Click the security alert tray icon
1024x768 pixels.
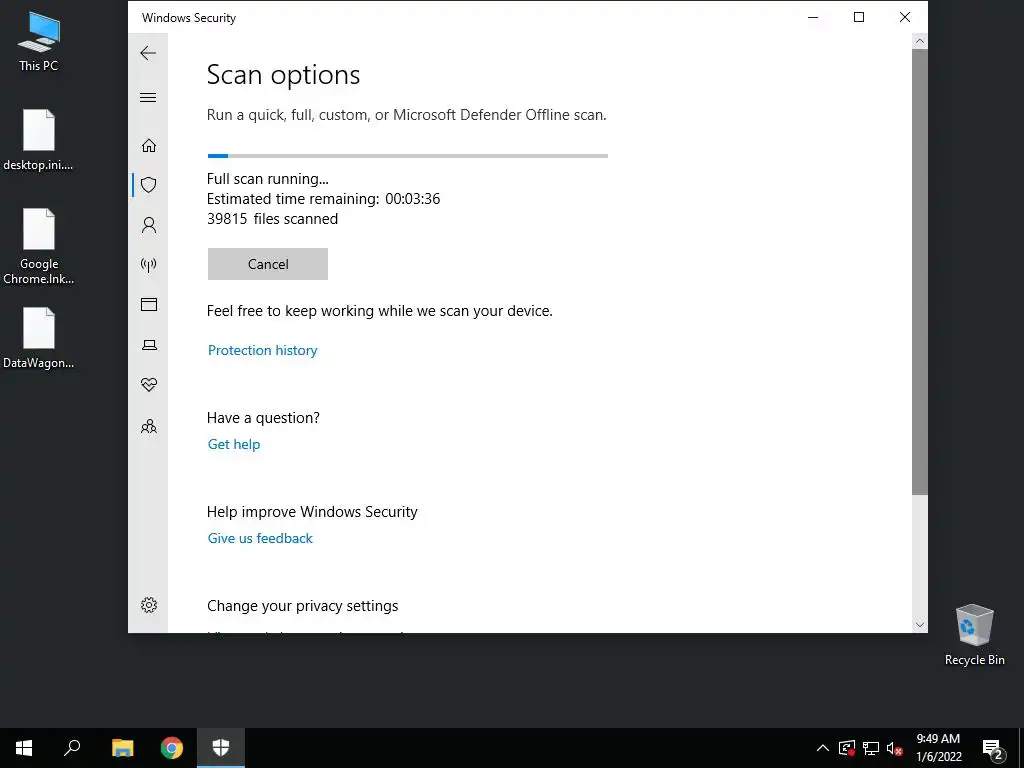tap(847, 748)
